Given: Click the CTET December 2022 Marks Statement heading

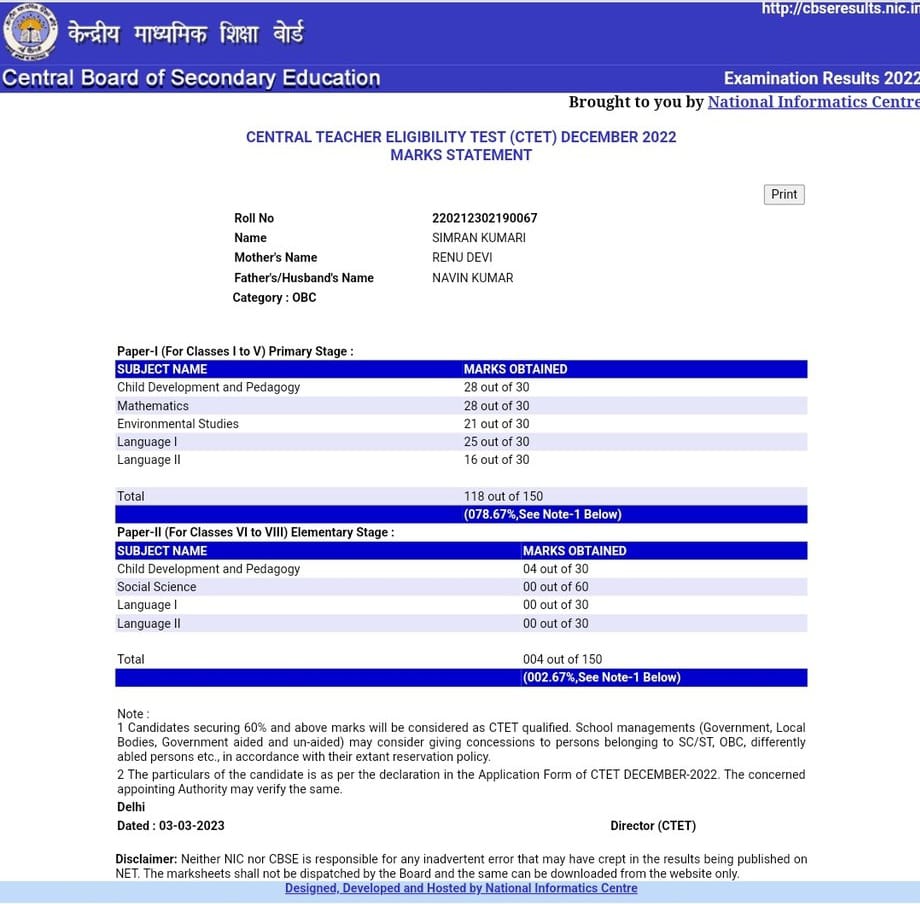Looking at the screenshot, I should click(461, 146).
